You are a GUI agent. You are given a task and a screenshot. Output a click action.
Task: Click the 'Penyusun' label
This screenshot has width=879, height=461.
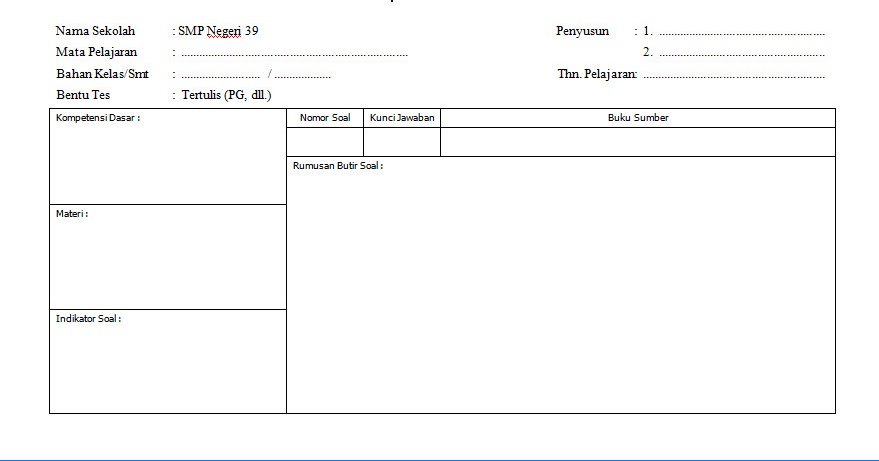tap(582, 31)
